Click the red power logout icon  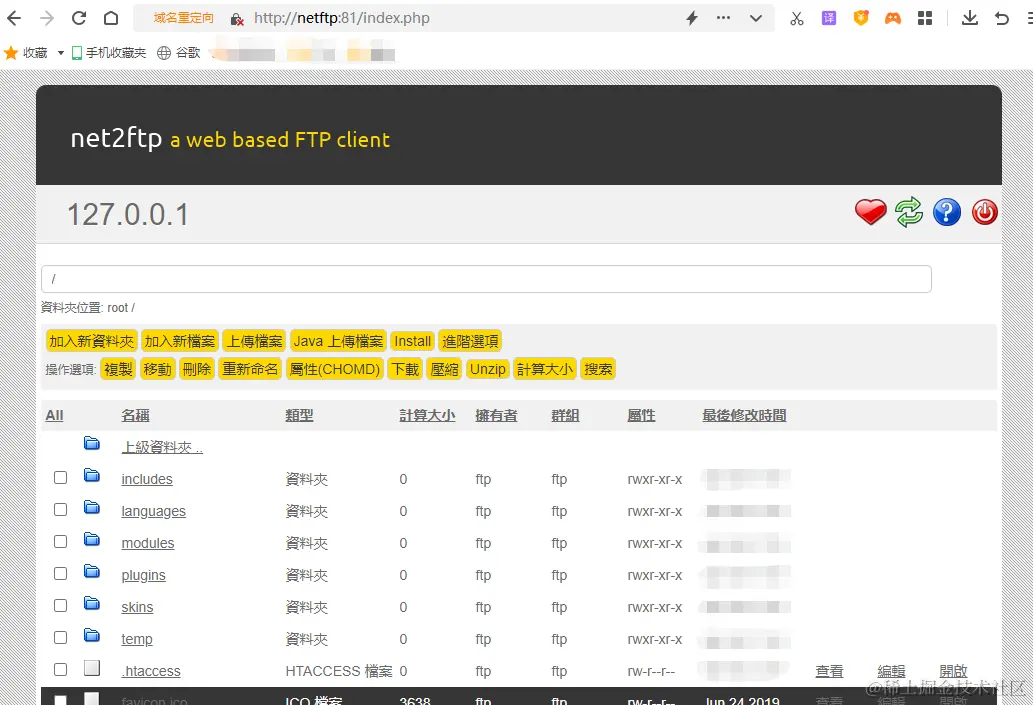point(984,212)
